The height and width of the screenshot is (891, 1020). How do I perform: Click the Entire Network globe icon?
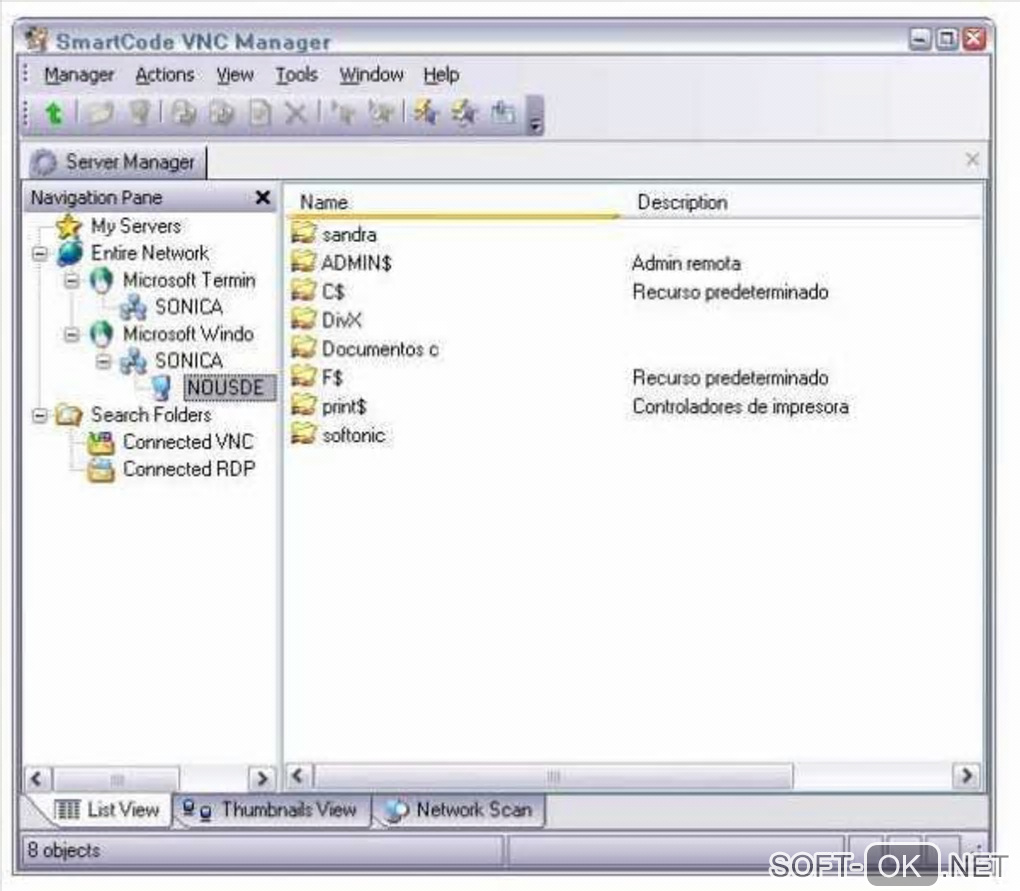(x=70, y=253)
